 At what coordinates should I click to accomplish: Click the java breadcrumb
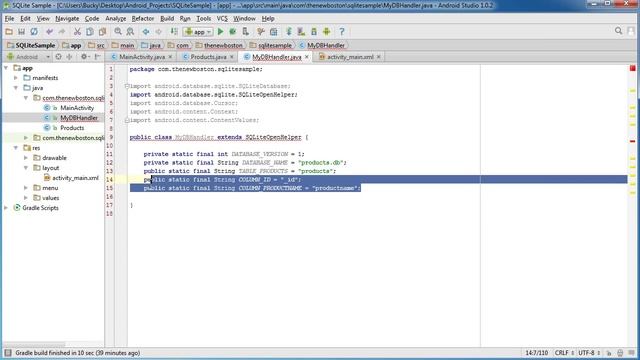pyautogui.click(x=151, y=45)
